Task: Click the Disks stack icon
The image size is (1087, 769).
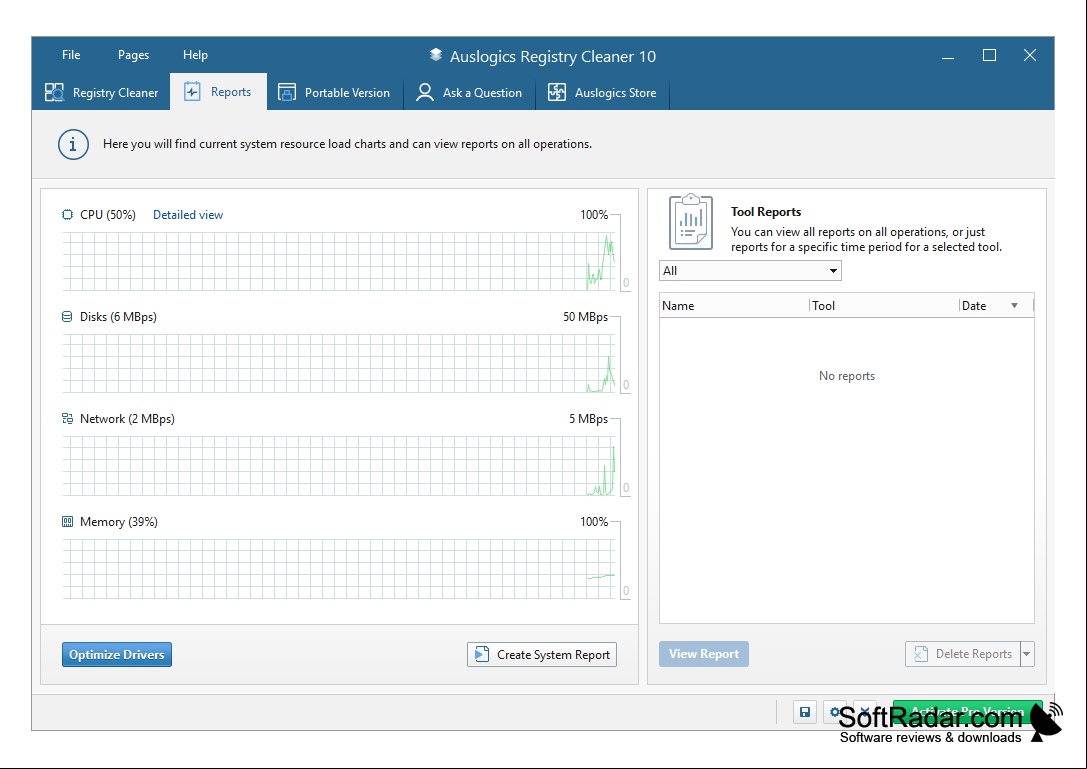Action: pos(67,317)
